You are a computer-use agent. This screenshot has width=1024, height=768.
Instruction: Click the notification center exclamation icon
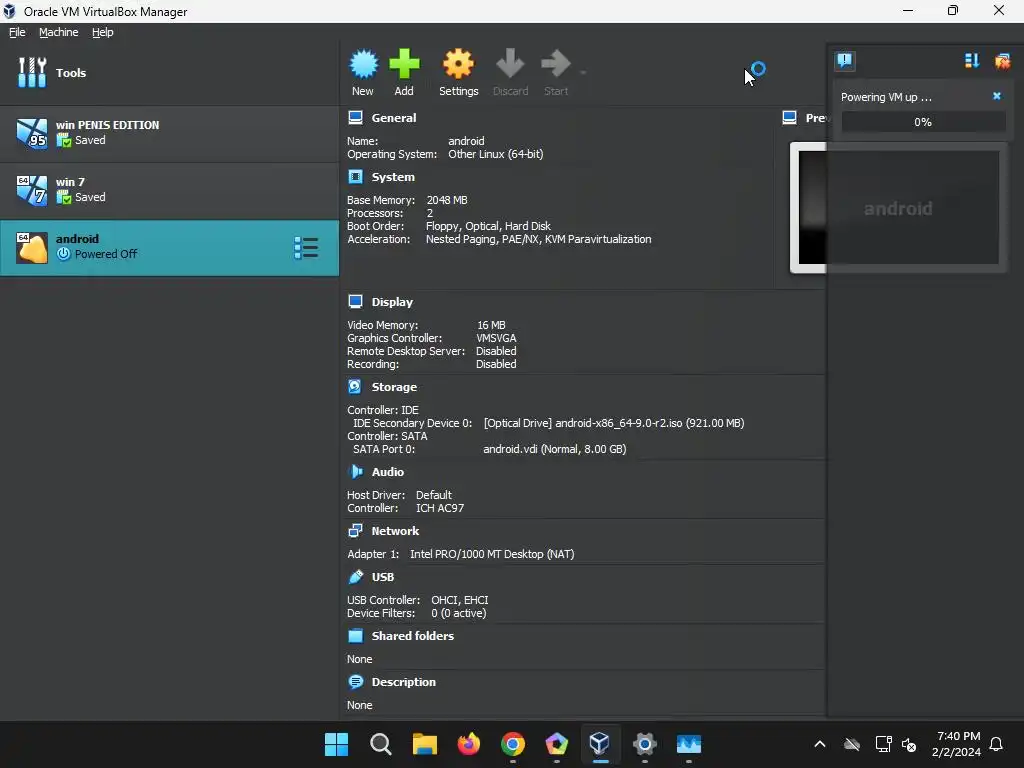[844, 61]
